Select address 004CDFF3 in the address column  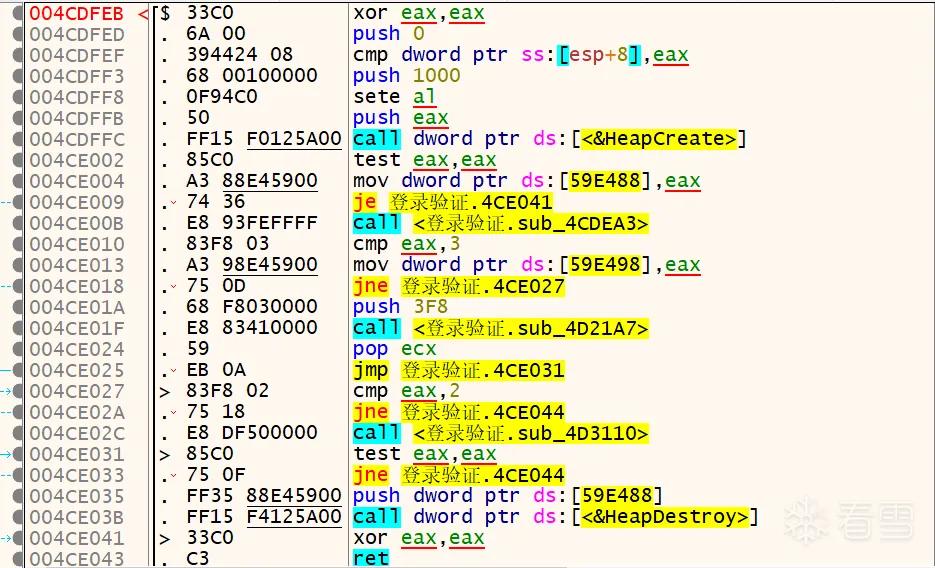click(77, 76)
